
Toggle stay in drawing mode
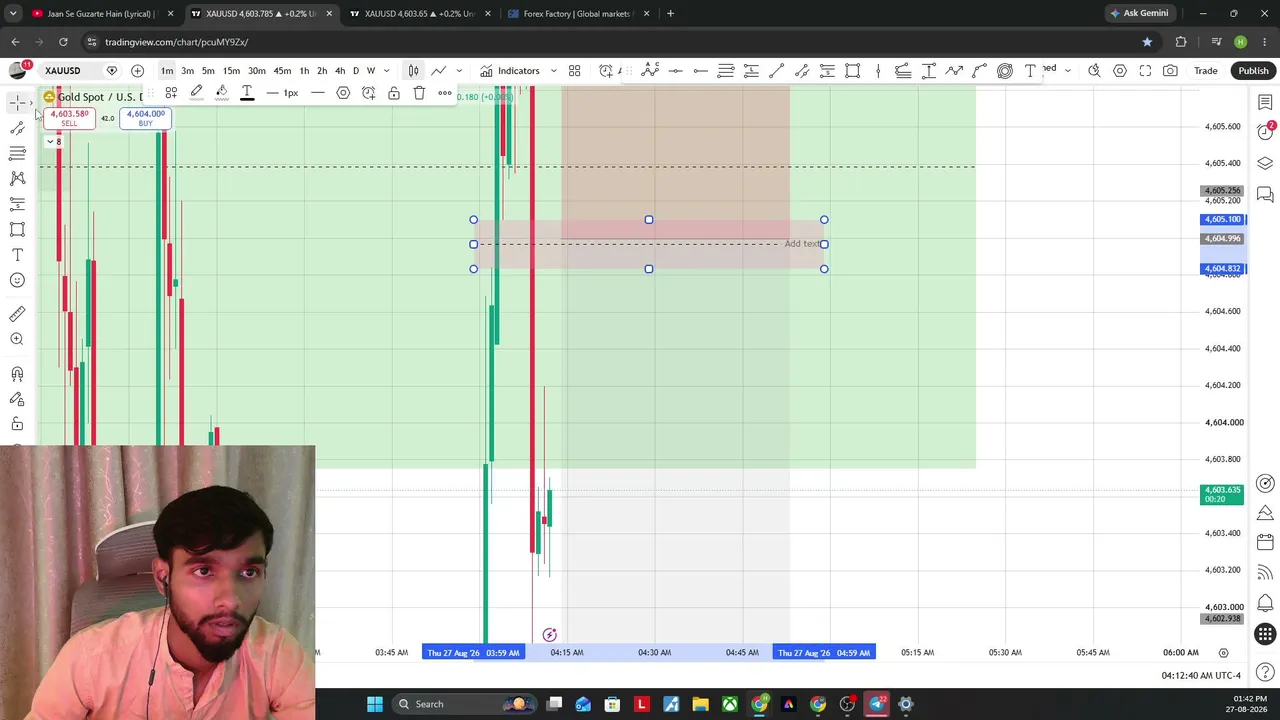(x=17, y=399)
